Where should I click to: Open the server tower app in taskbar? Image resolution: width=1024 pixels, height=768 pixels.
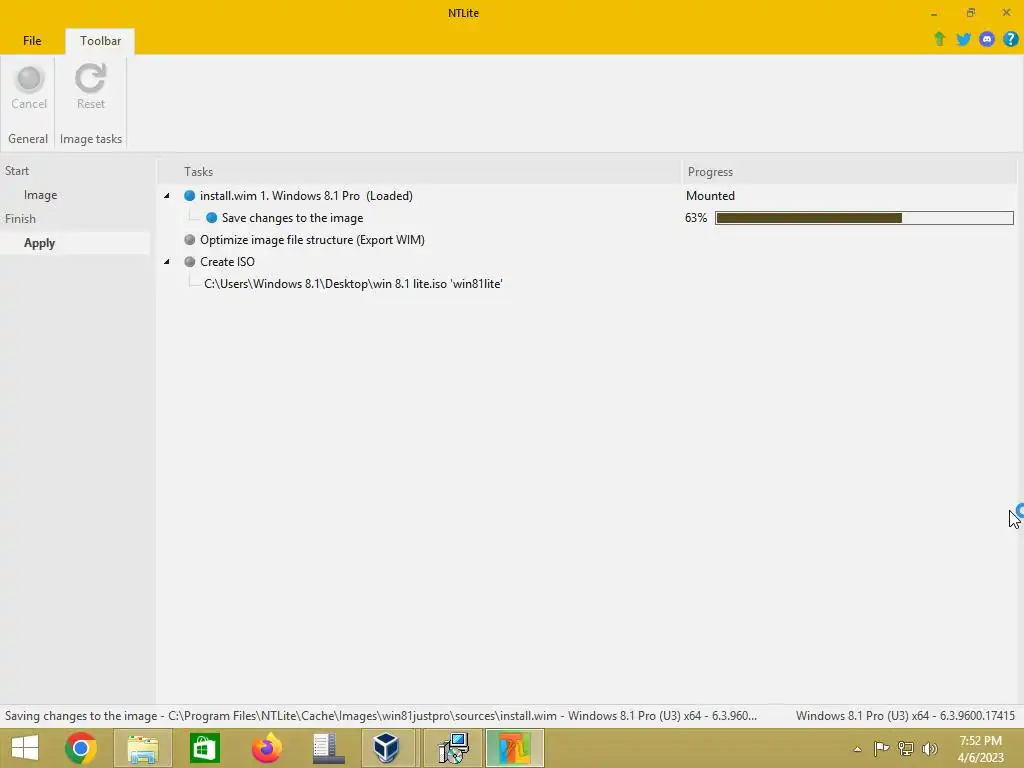[328, 748]
